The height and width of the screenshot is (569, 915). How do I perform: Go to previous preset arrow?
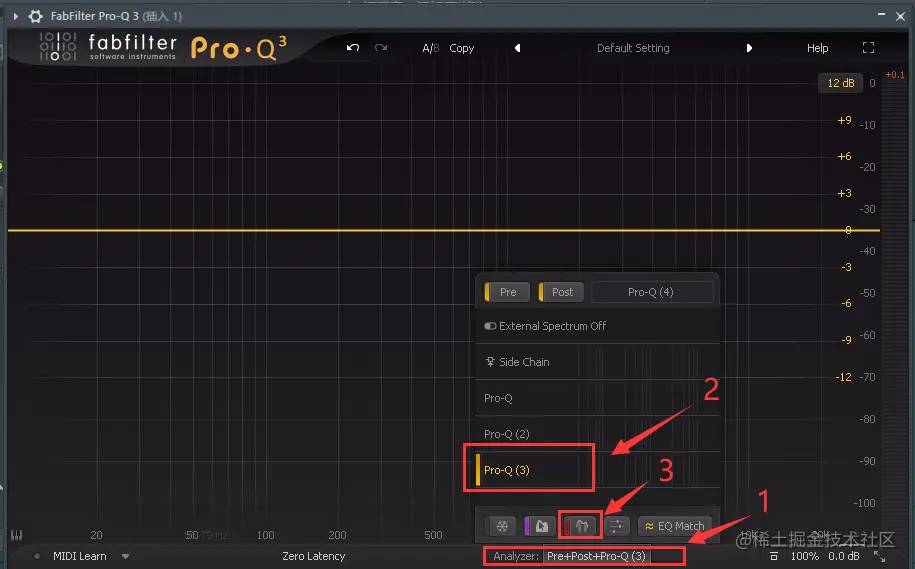[517, 48]
